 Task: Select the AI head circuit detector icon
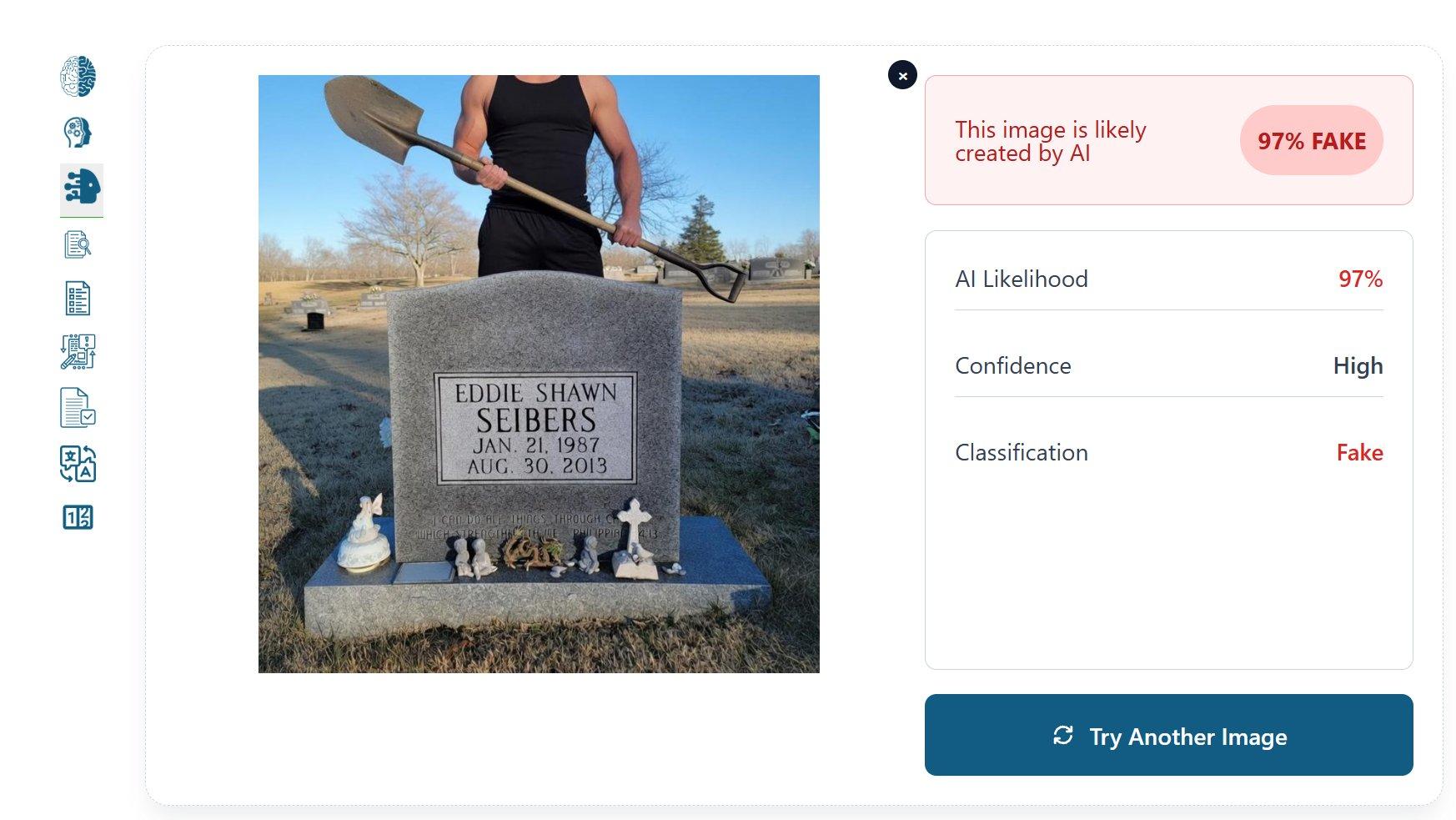pyautogui.click(x=82, y=187)
